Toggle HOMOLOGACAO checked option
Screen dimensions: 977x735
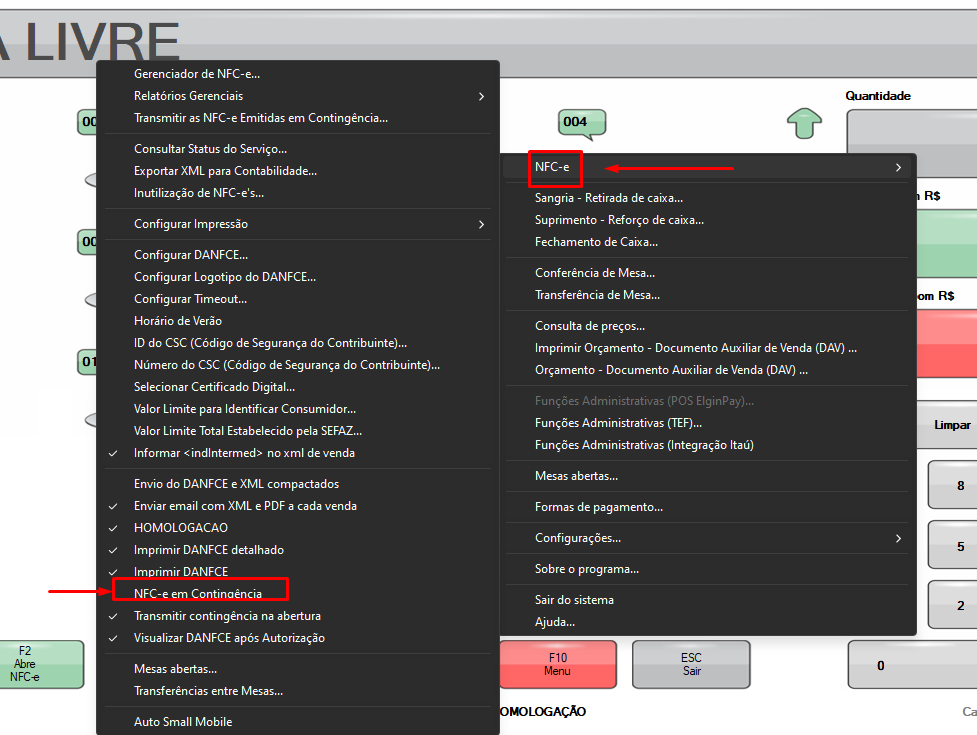pyautogui.click(x=298, y=528)
